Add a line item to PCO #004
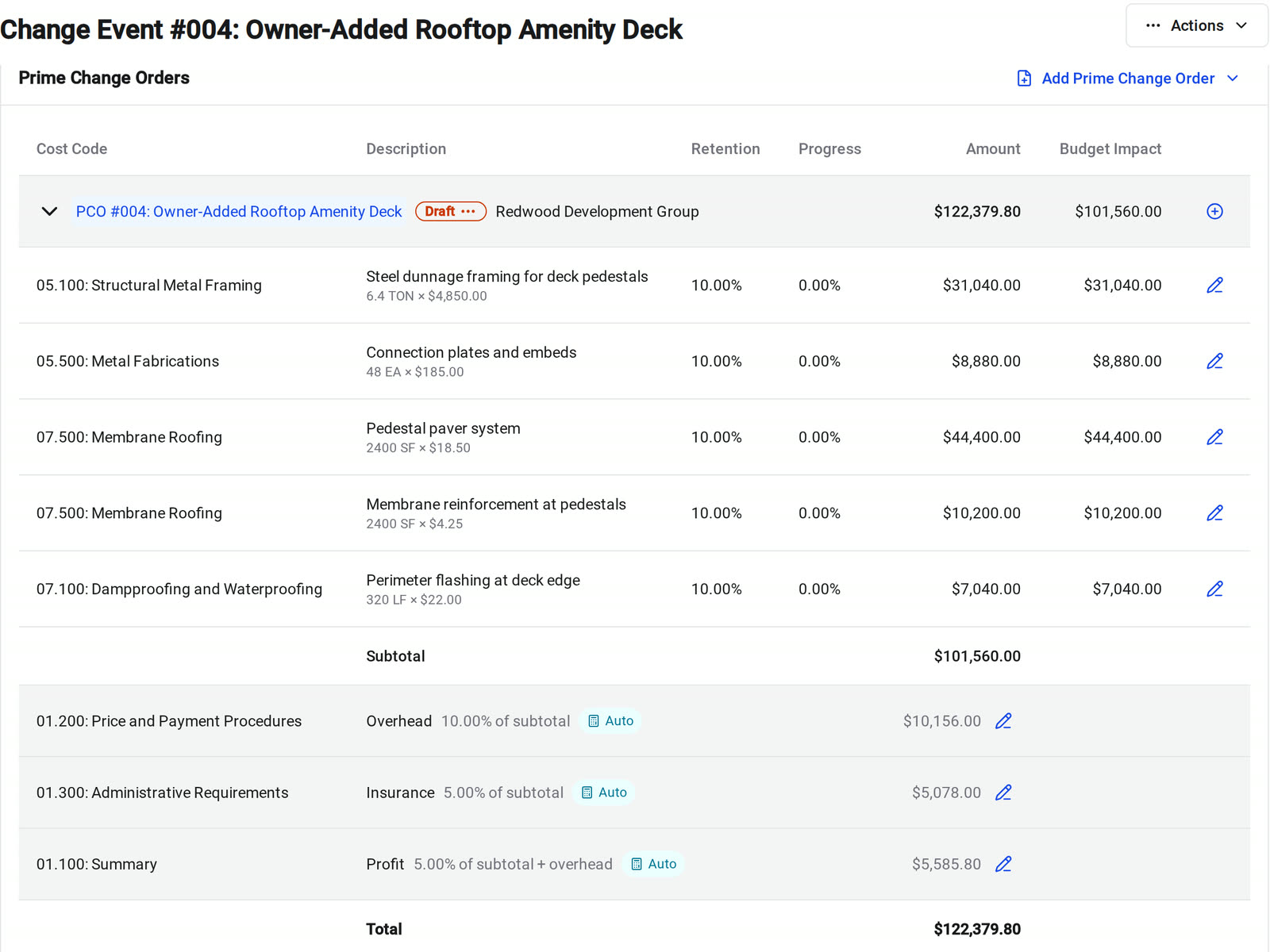Screen dimensions: 1270x952 (1214, 211)
